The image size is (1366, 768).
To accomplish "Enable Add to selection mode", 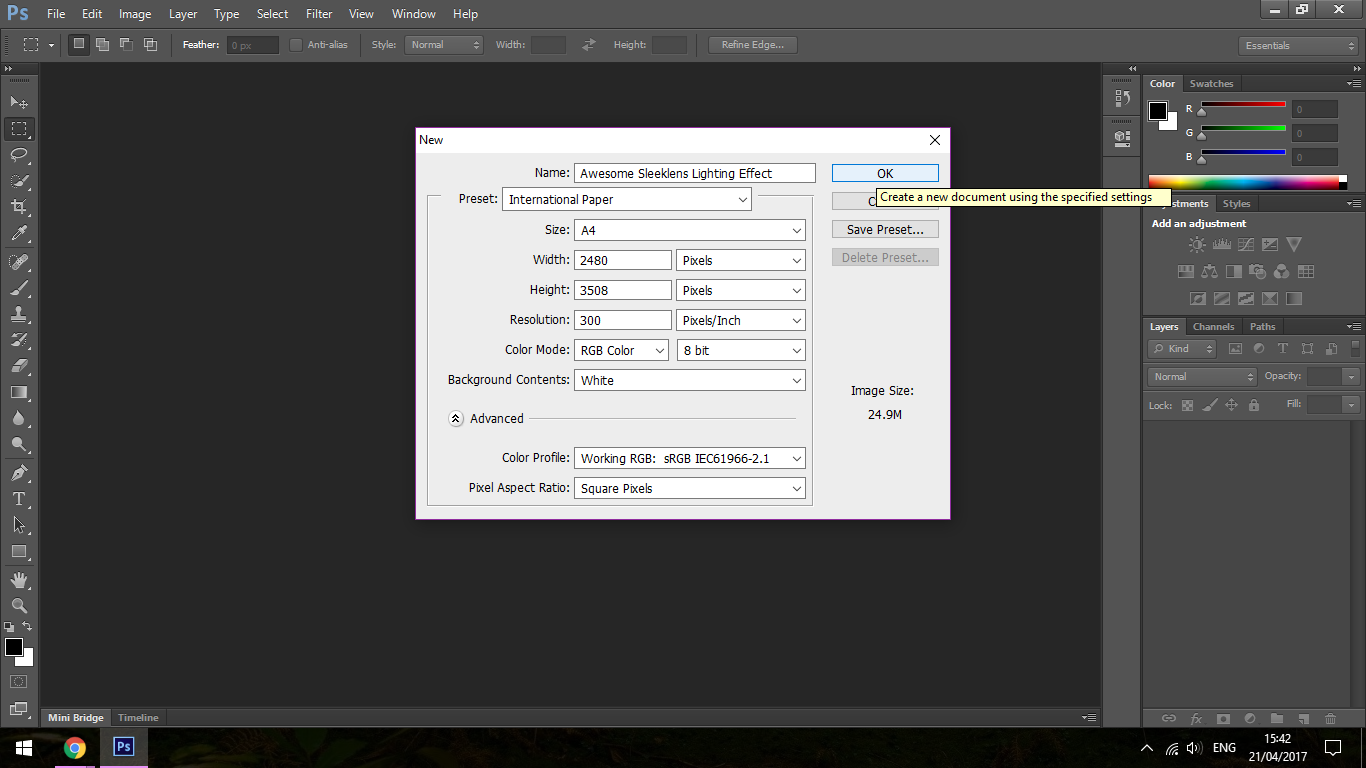I will tap(102, 45).
